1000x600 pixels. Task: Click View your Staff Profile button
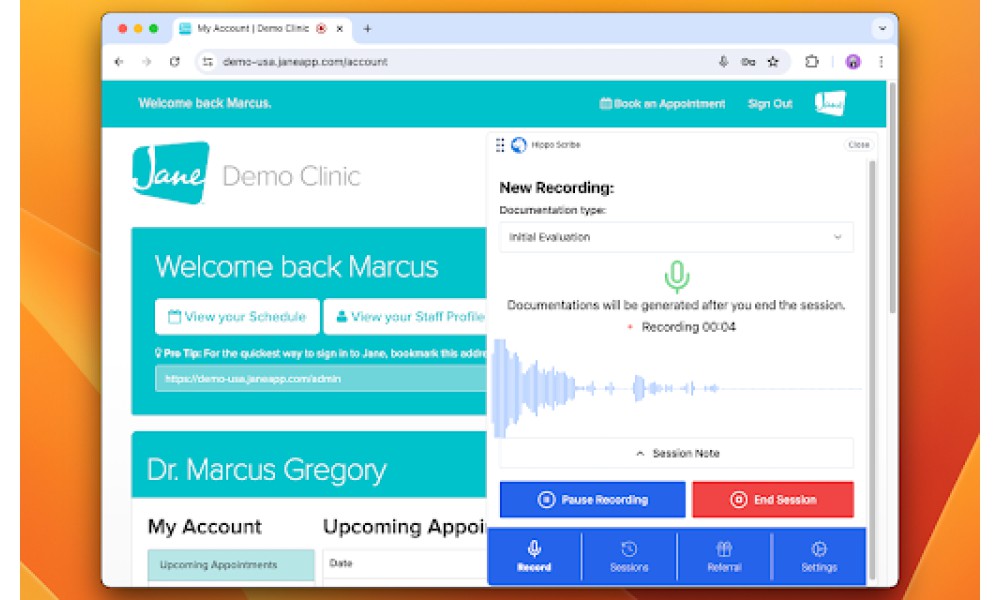click(x=406, y=317)
